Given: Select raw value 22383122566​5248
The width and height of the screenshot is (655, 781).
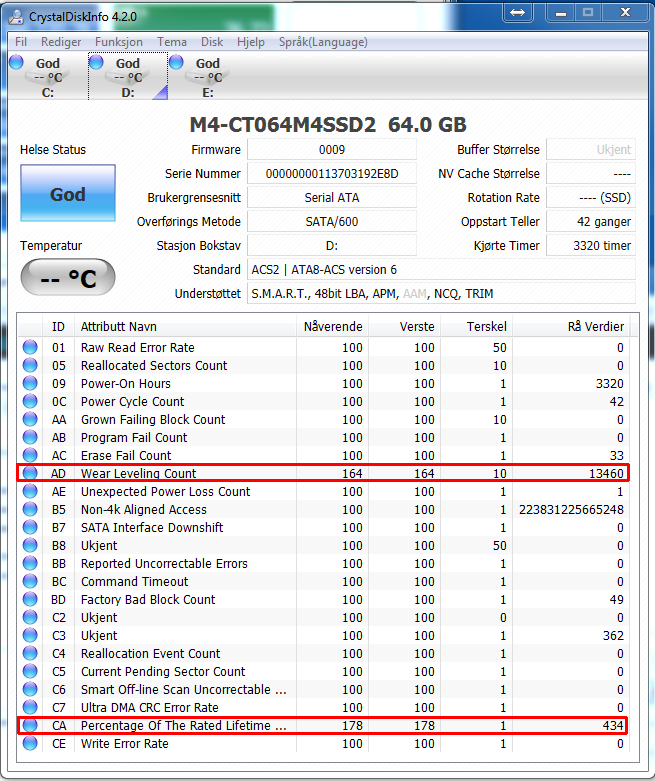Looking at the screenshot, I should tap(571, 509).
